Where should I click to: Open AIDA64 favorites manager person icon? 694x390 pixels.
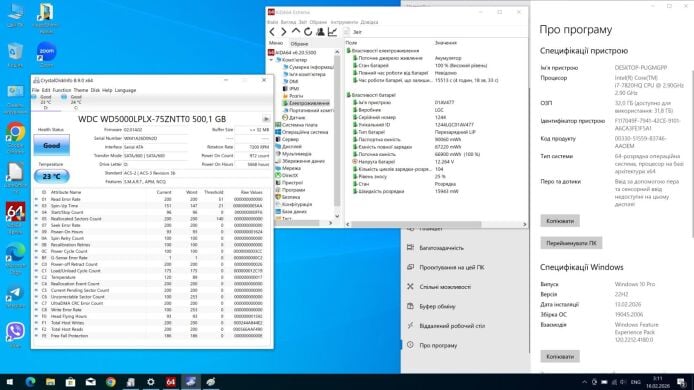coord(320,32)
